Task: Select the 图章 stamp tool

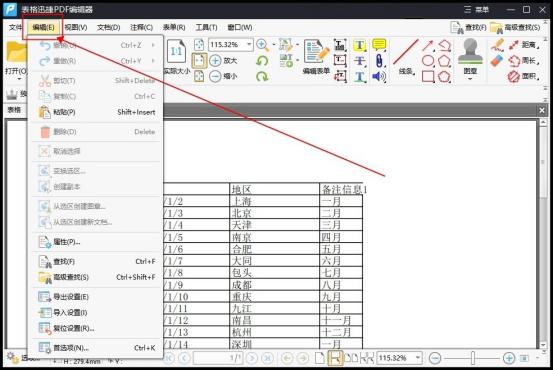Action: 470,56
